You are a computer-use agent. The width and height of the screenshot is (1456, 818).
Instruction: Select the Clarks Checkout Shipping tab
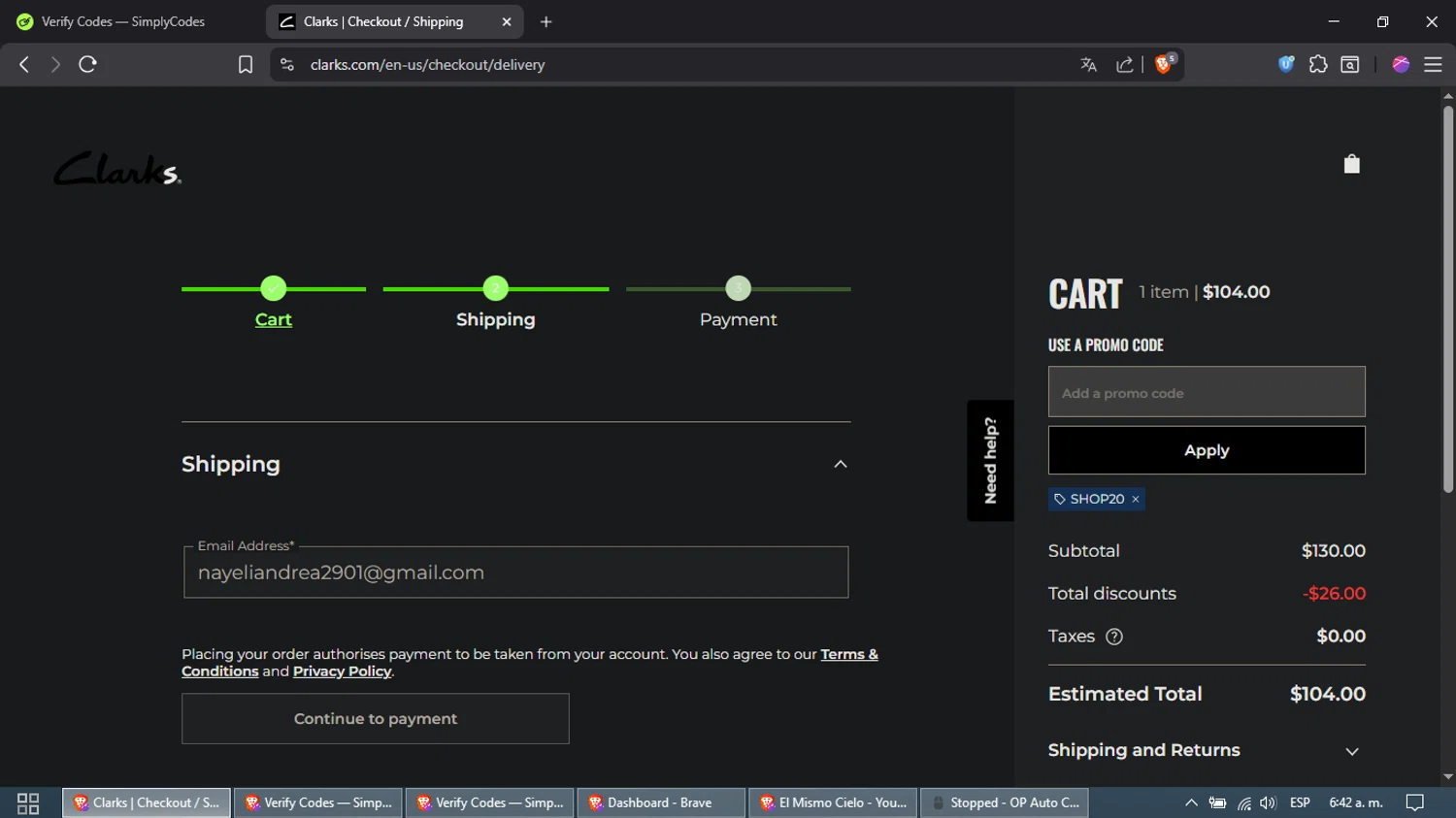tap(394, 21)
